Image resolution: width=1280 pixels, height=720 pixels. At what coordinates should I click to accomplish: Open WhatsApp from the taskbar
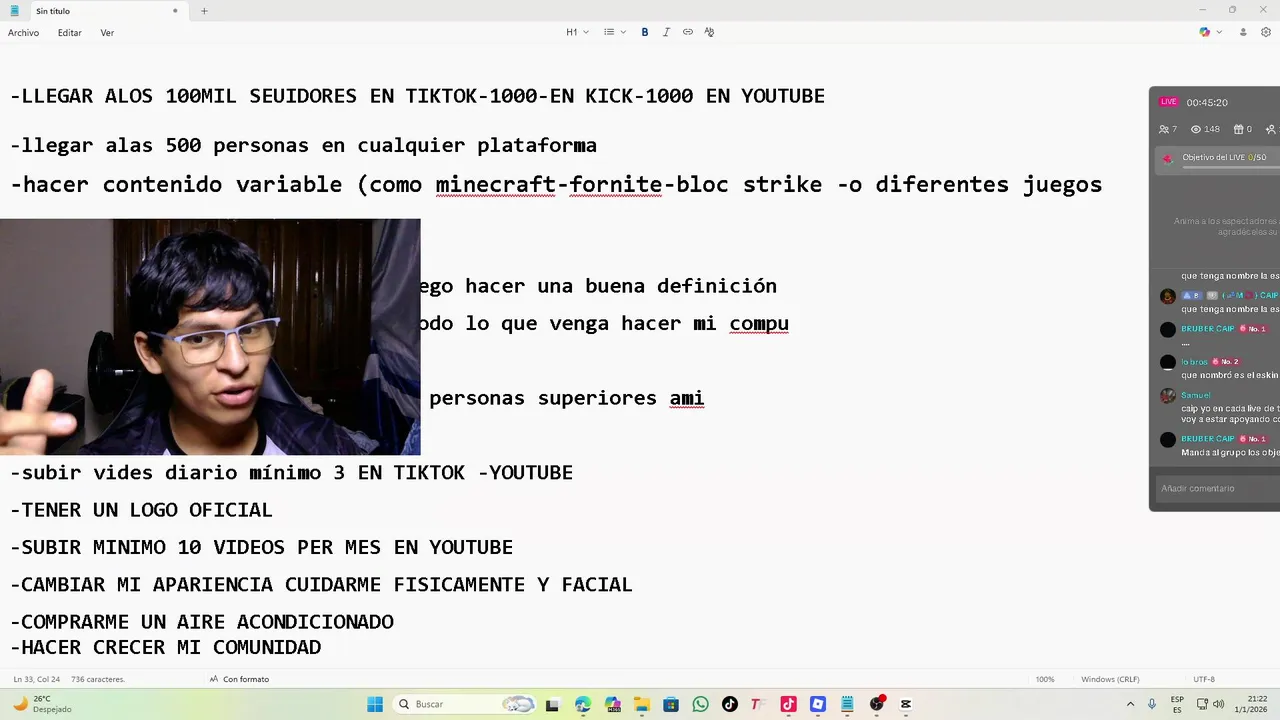point(700,704)
